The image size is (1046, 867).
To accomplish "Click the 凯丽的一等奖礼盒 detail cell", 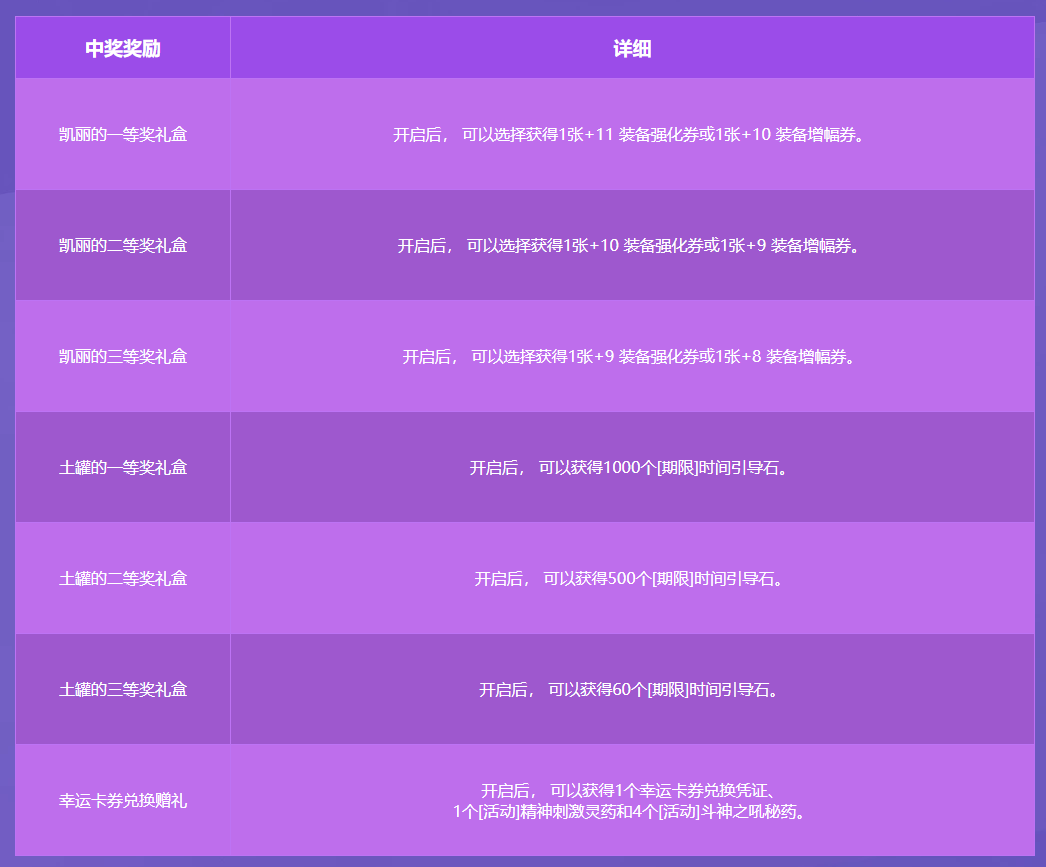I will [637, 134].
